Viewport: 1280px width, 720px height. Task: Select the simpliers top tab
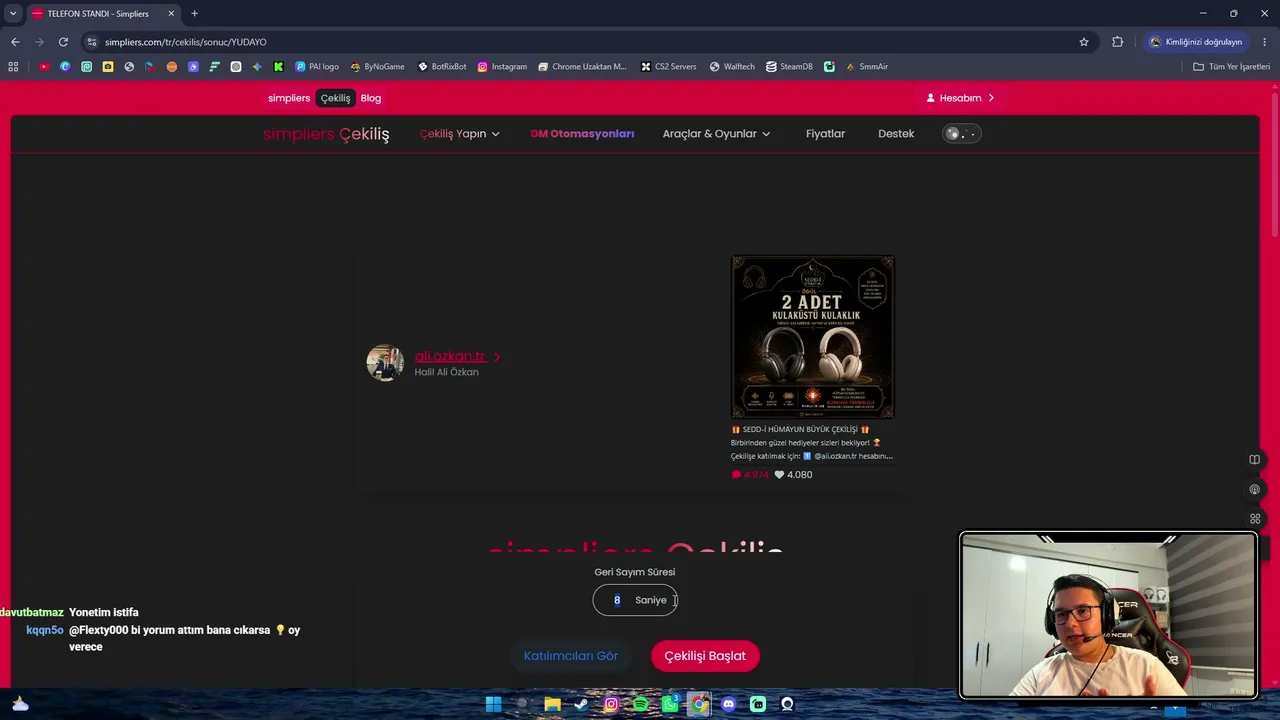pos(289,98)
